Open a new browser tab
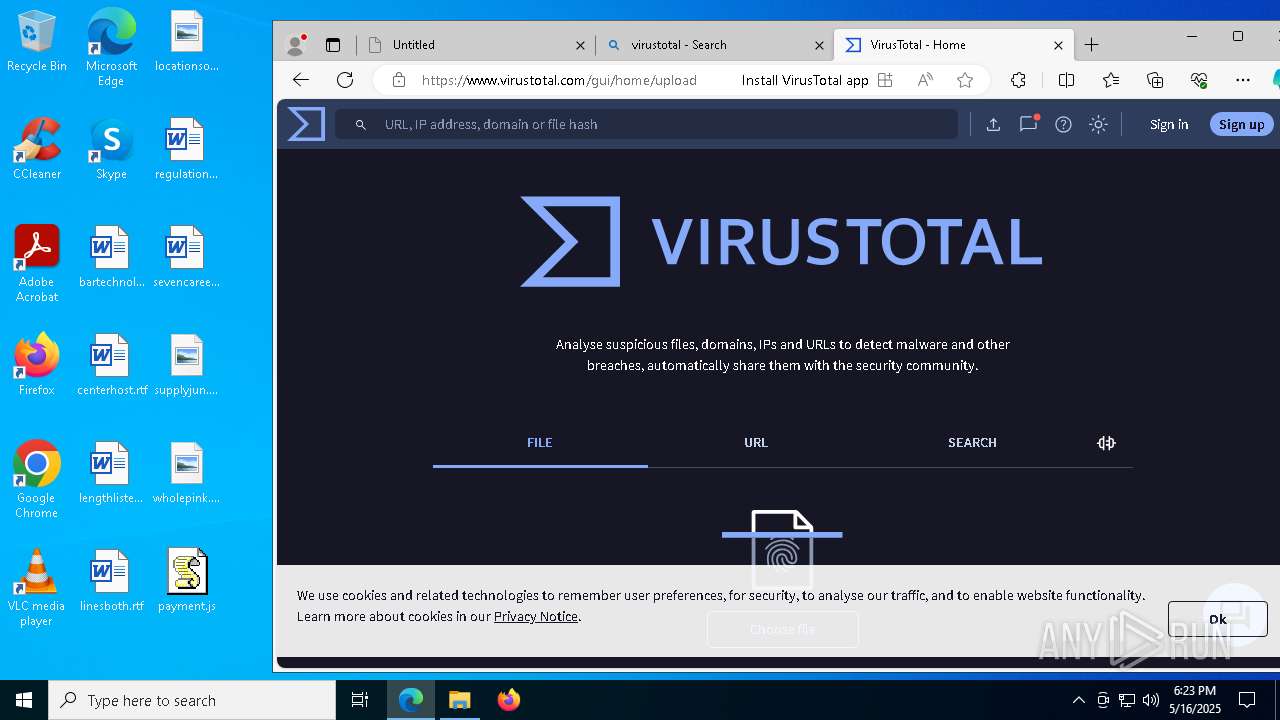The height and width of the screenshot is (720, 1280). tap(1091, 45)
